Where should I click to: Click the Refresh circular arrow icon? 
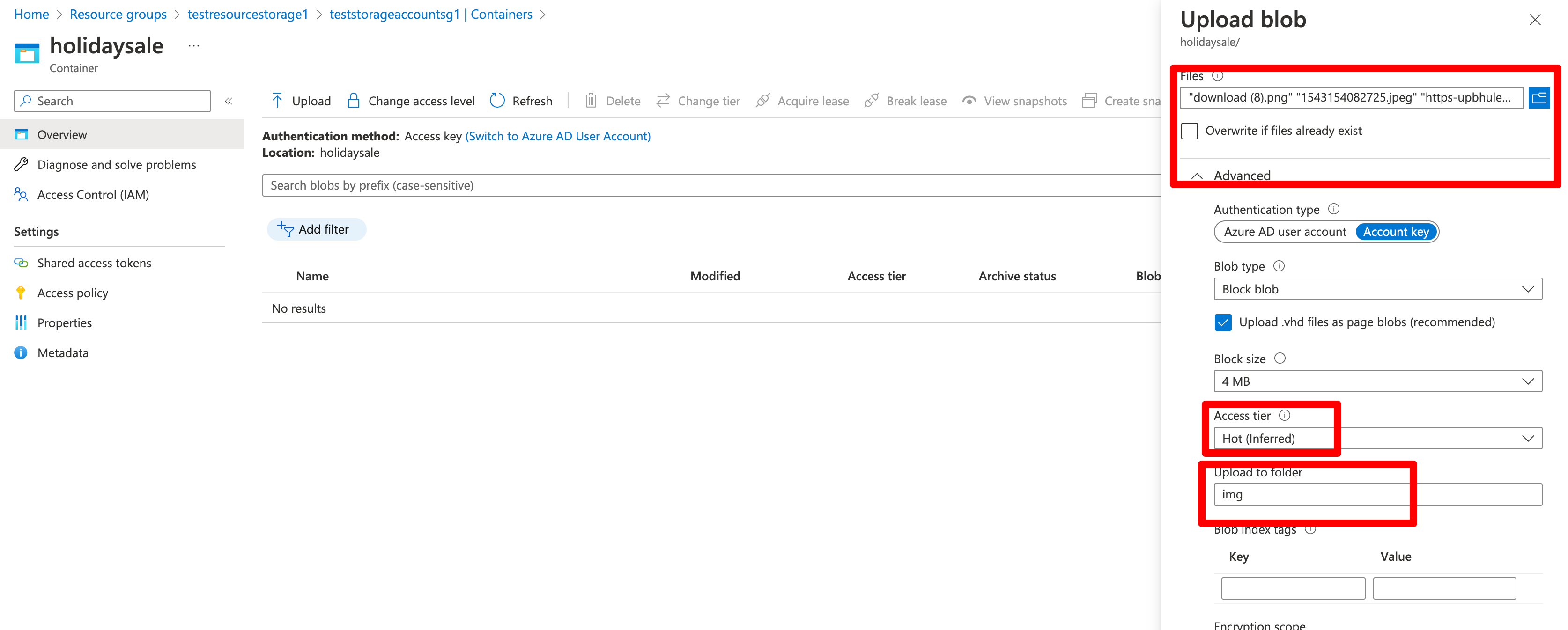pos(497,100)
